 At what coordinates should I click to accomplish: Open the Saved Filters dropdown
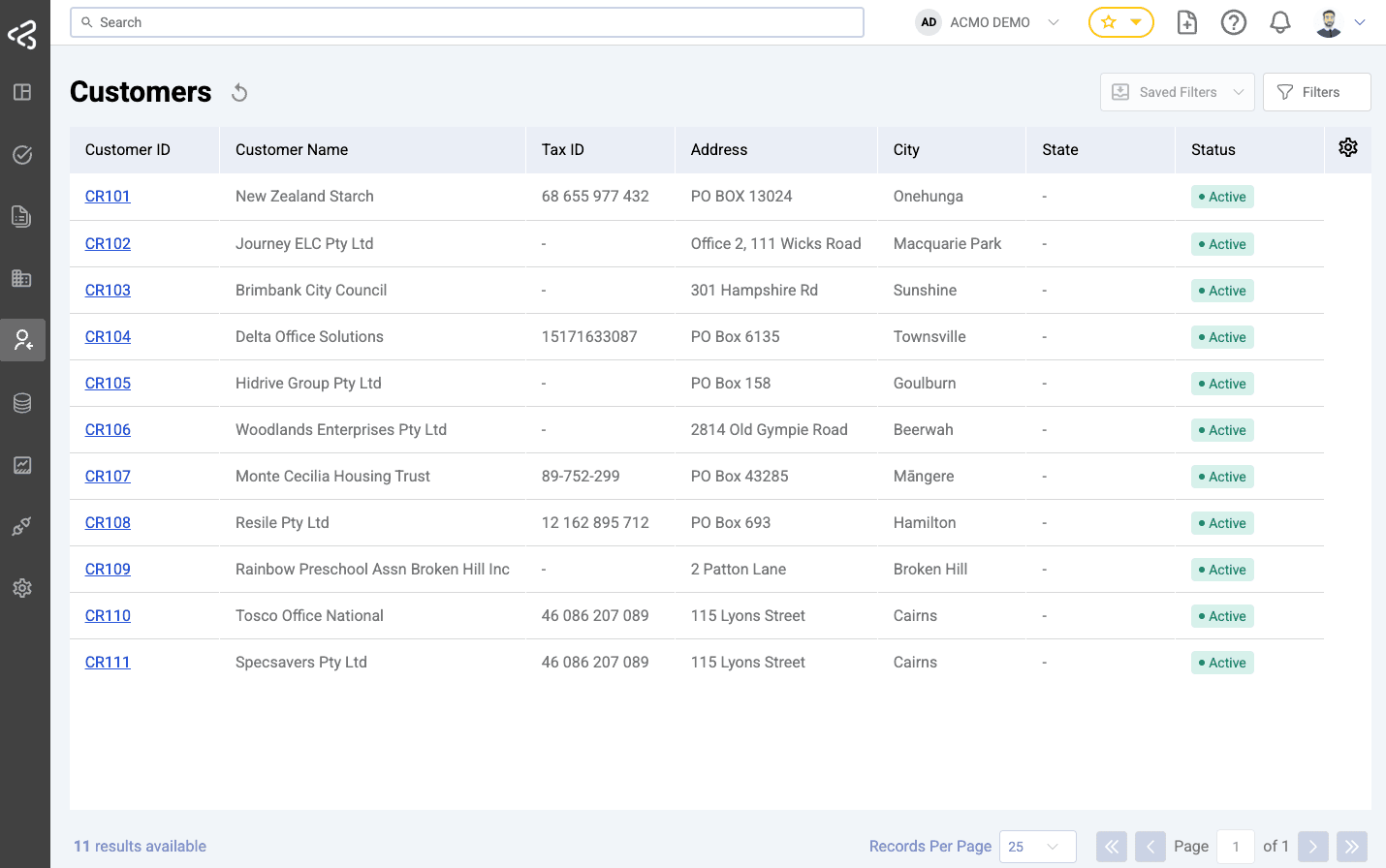point(1178,92)
